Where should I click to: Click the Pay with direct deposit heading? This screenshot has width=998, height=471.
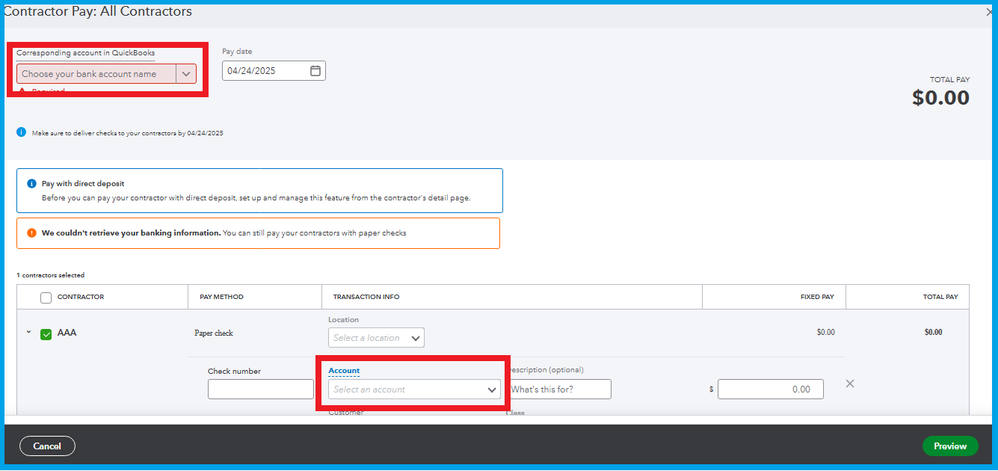[83, 183]
